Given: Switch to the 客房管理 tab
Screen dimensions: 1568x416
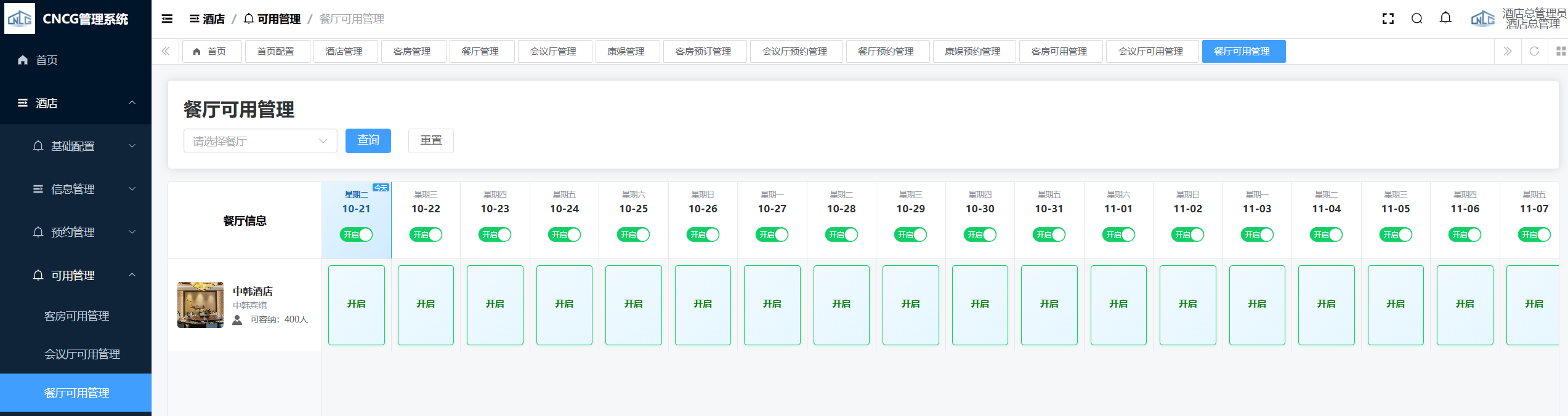Looking at the screenshot, I should (412, 52).
